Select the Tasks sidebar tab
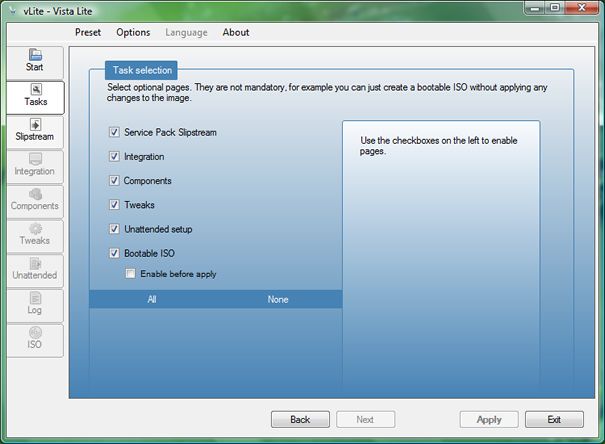605x444 pixels. pos(35,97)
